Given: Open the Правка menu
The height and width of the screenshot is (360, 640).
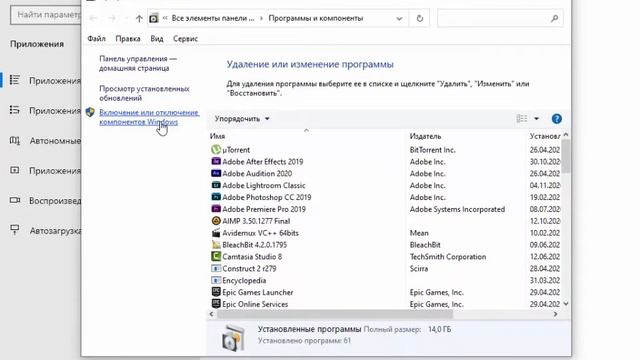Looking at the screenshot, I should coord(128,39).
